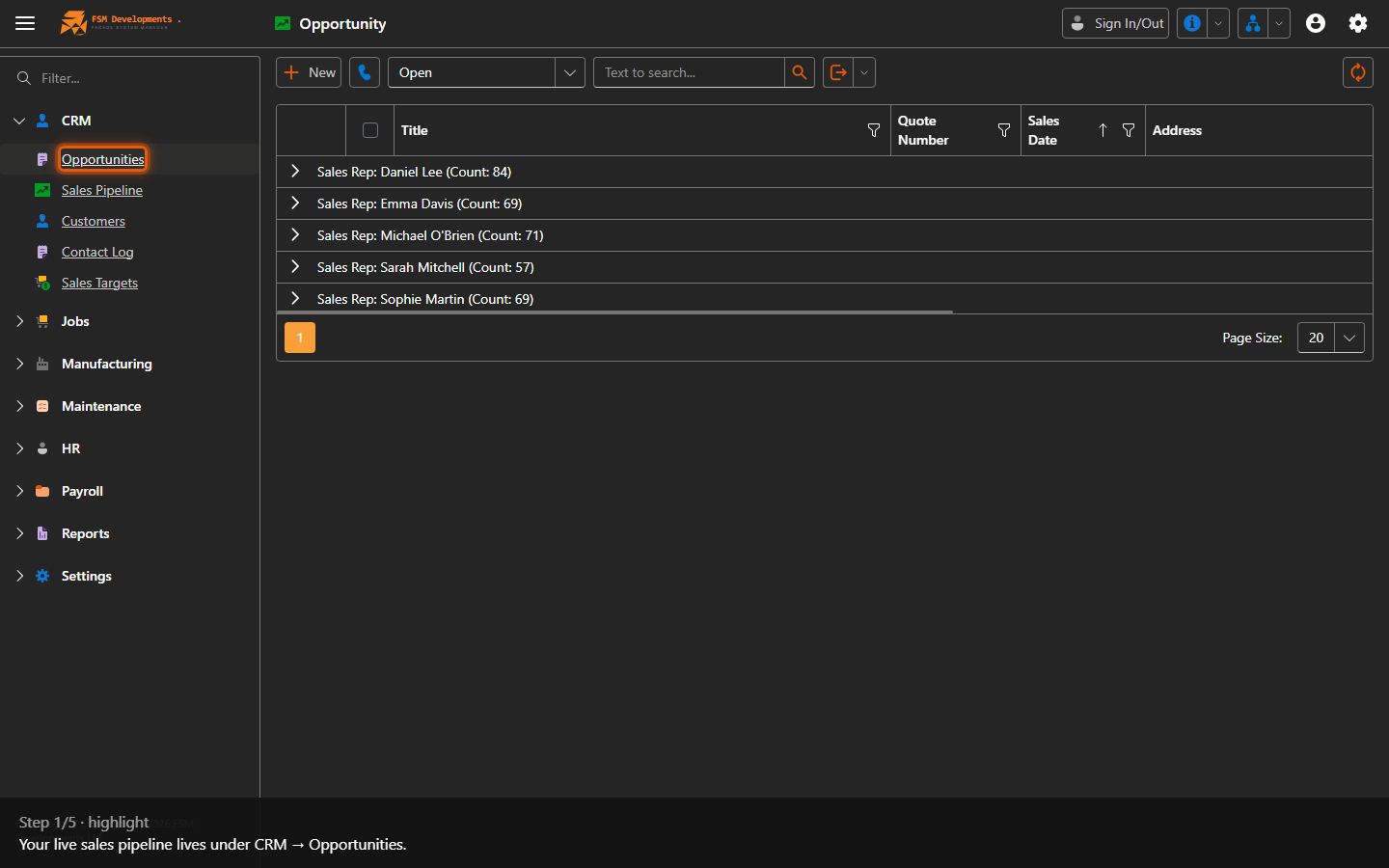Open the Manufacturing menu section
Image resolution: width=1389 pixels, height=868 pixels.
(x=107, y=364)
